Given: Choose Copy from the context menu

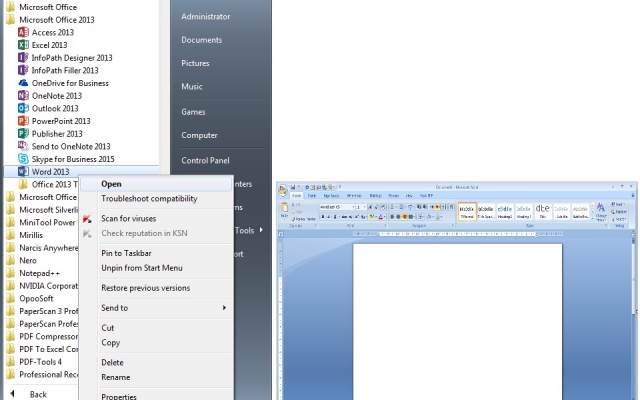Looking at the screenshot, I should click(111, 342).
